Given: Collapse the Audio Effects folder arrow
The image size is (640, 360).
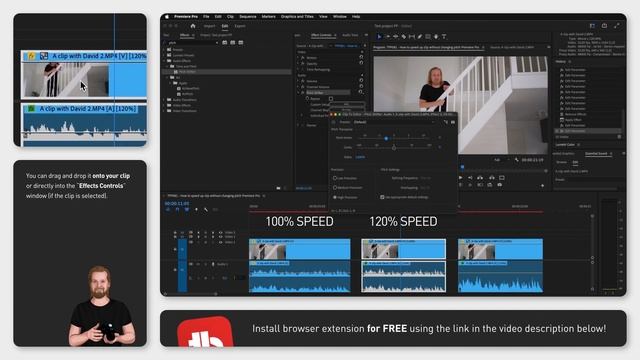Looking at the screenshot, I should (x=164, y=60).
